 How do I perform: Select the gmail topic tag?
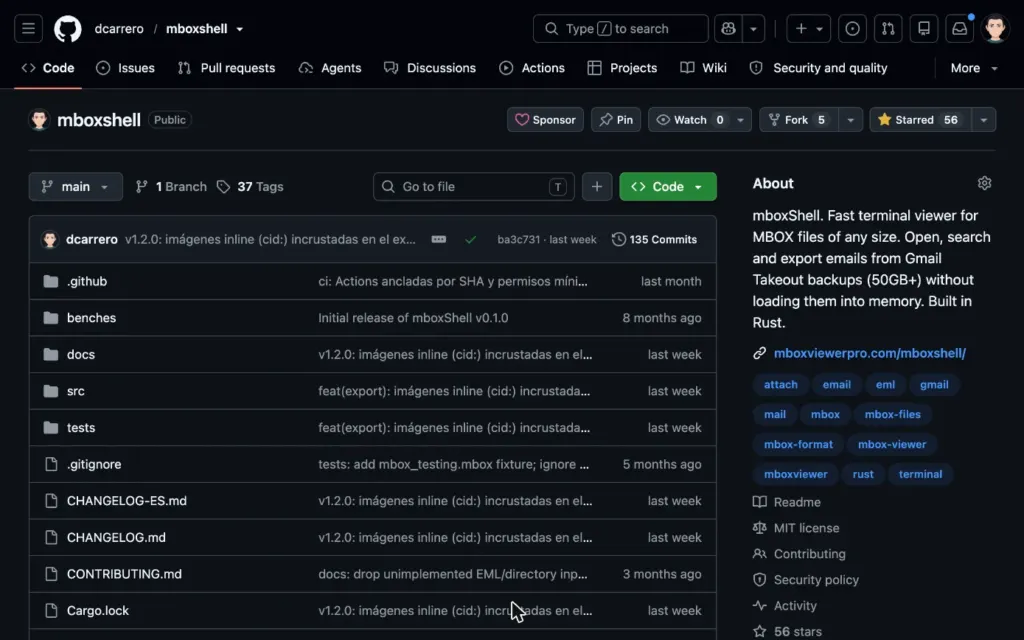pos(934,385)
